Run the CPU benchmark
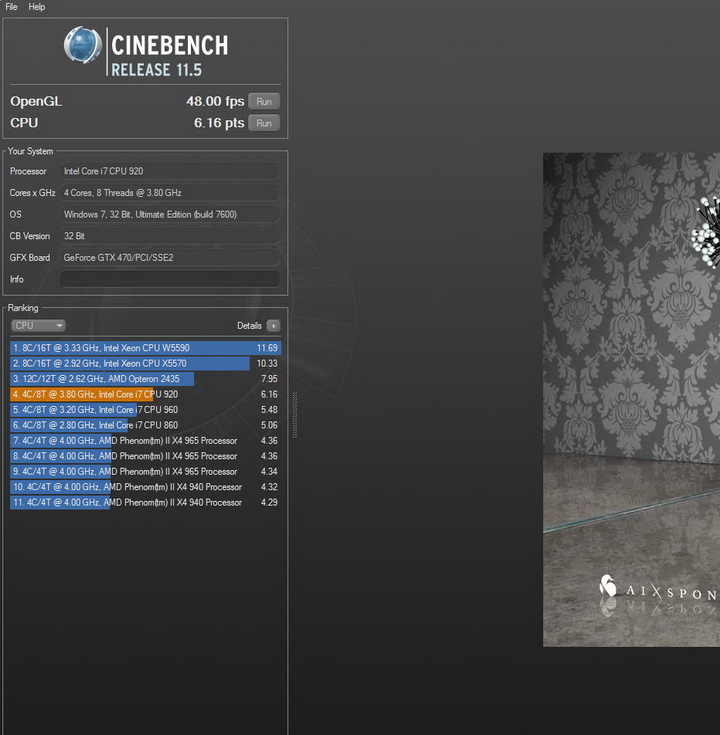 tap(264, 123)
